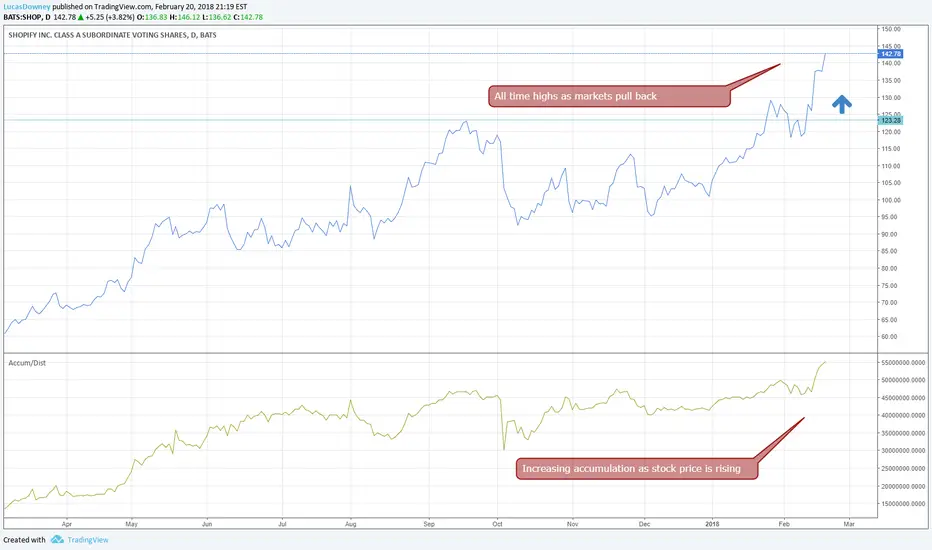Click the TradingView link in the footer

(x=88, y=540)
